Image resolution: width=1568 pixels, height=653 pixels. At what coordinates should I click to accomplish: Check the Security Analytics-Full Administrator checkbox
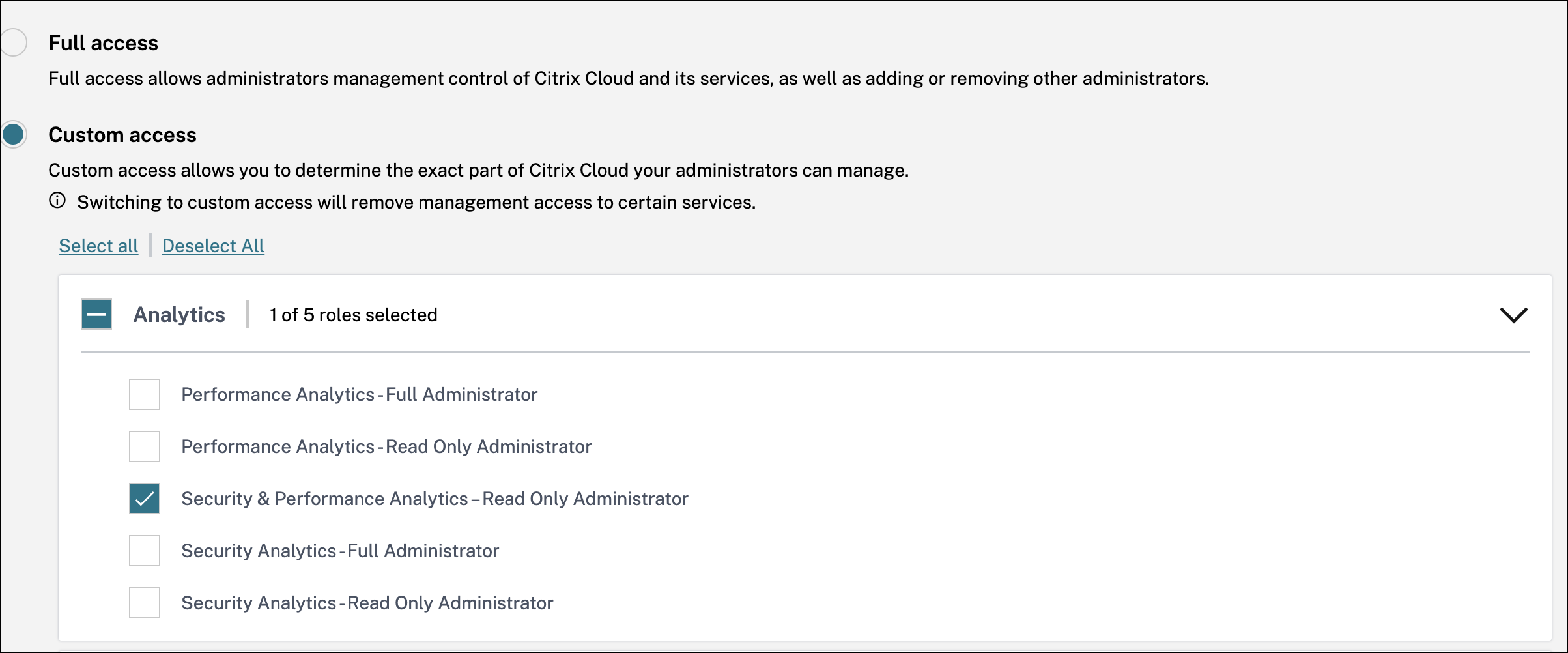point(145,551)
